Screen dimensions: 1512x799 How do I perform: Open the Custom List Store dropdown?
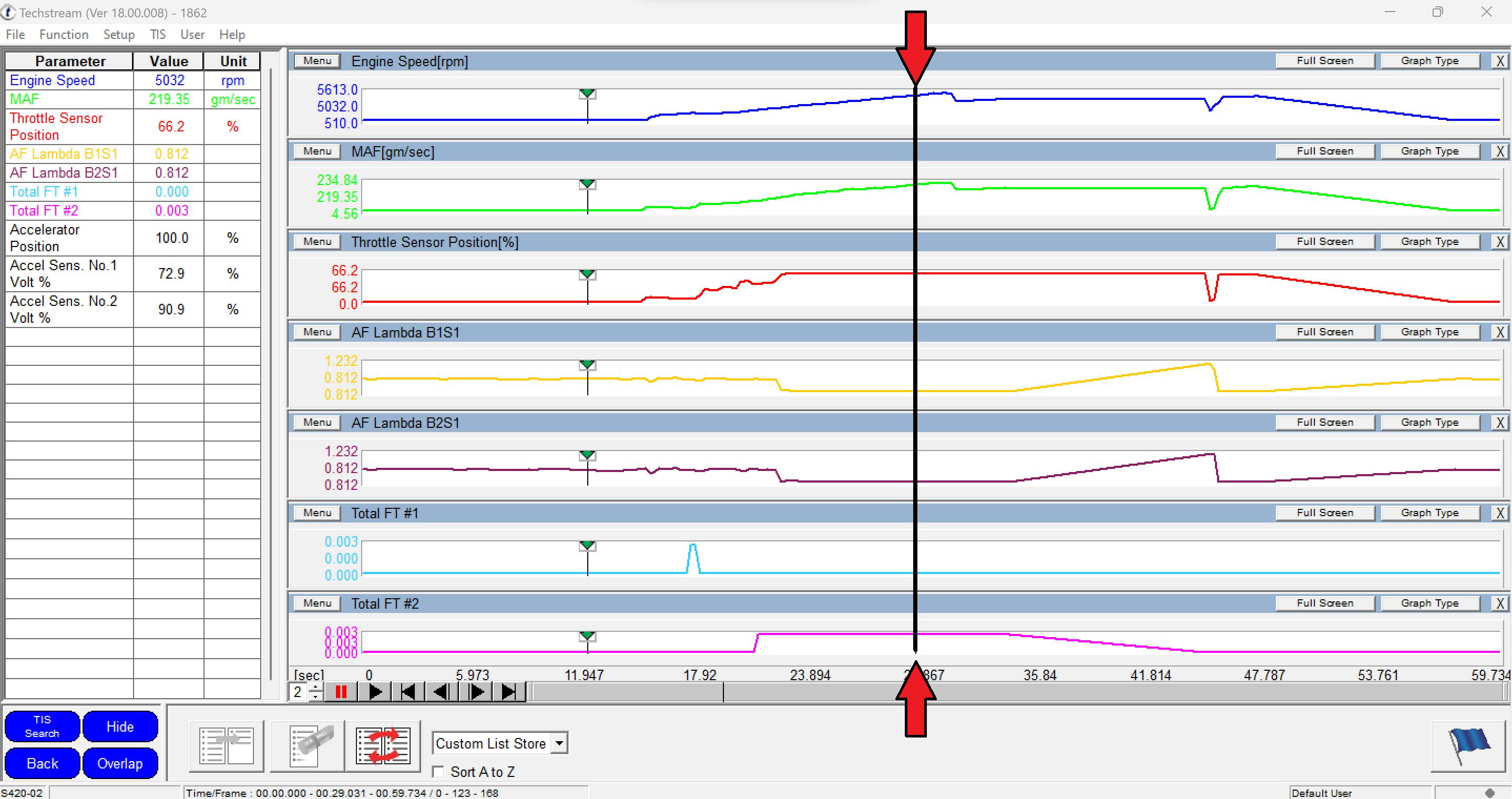558,743
